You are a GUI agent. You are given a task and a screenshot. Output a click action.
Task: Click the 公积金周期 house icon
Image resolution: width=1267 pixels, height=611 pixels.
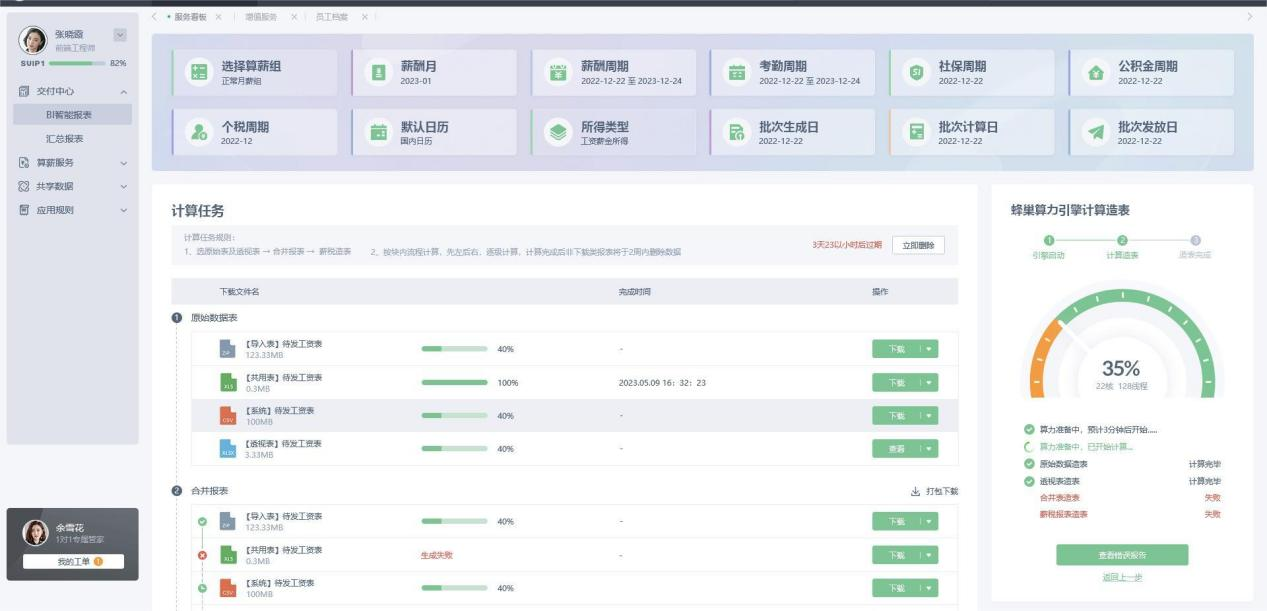pos(1096,72)
